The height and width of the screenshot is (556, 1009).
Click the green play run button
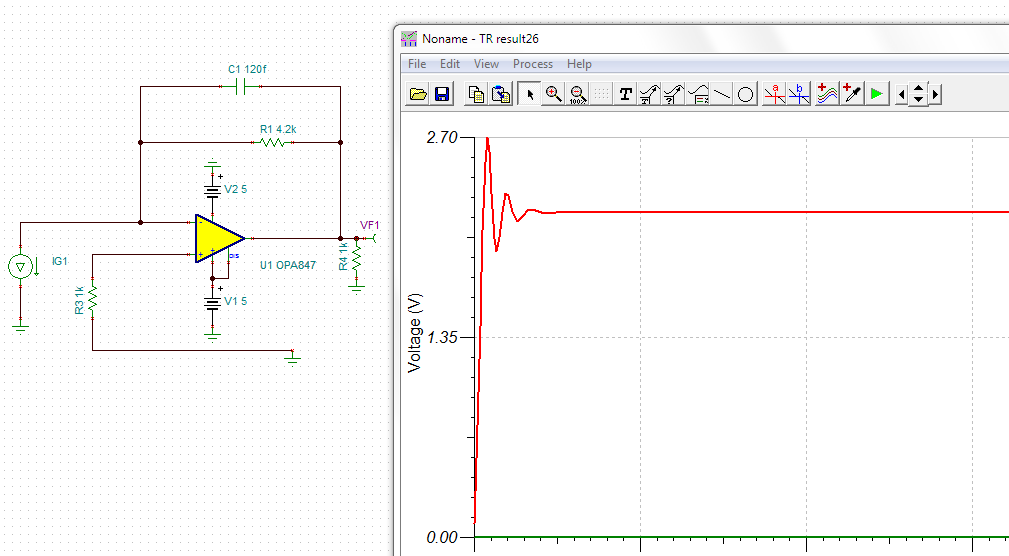[876, 94]
